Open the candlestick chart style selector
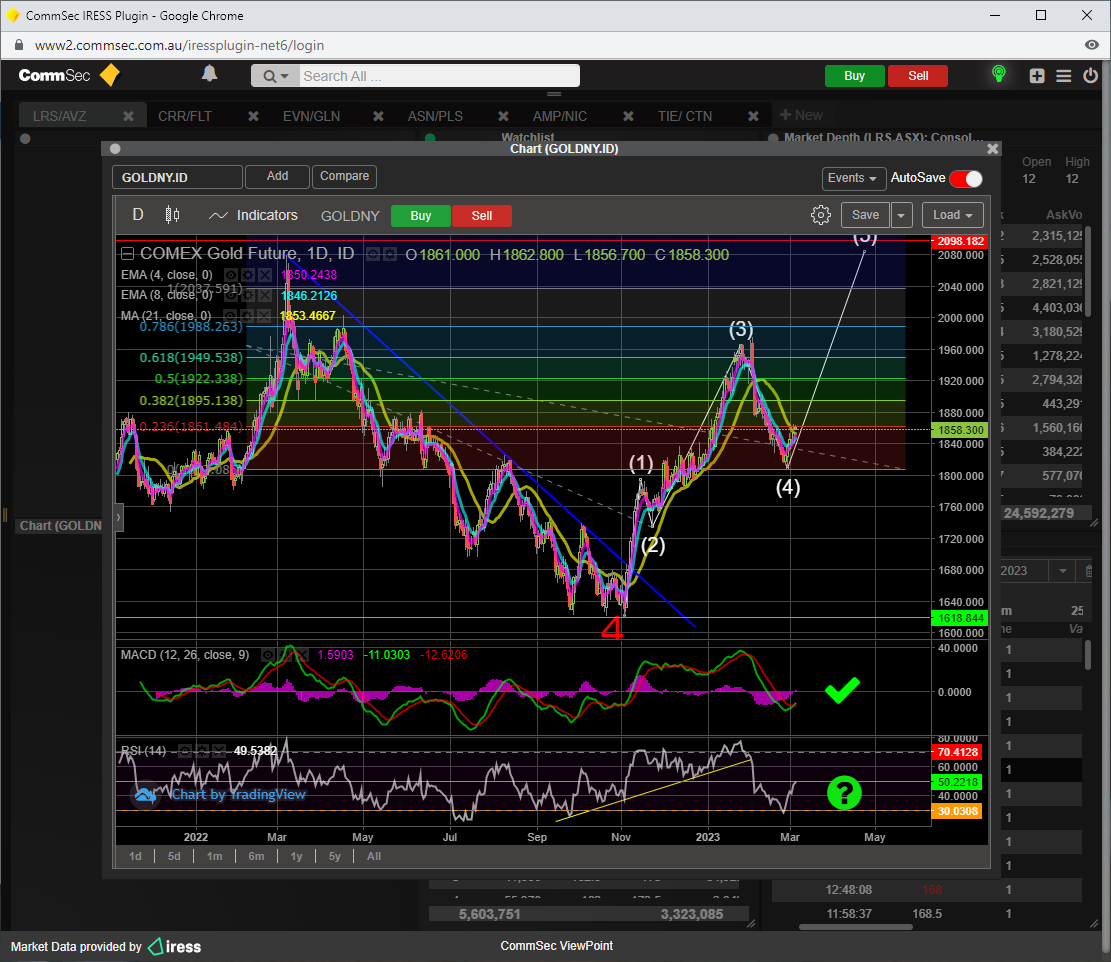This screenshot has width=1111, height=962. pos(172,215)
